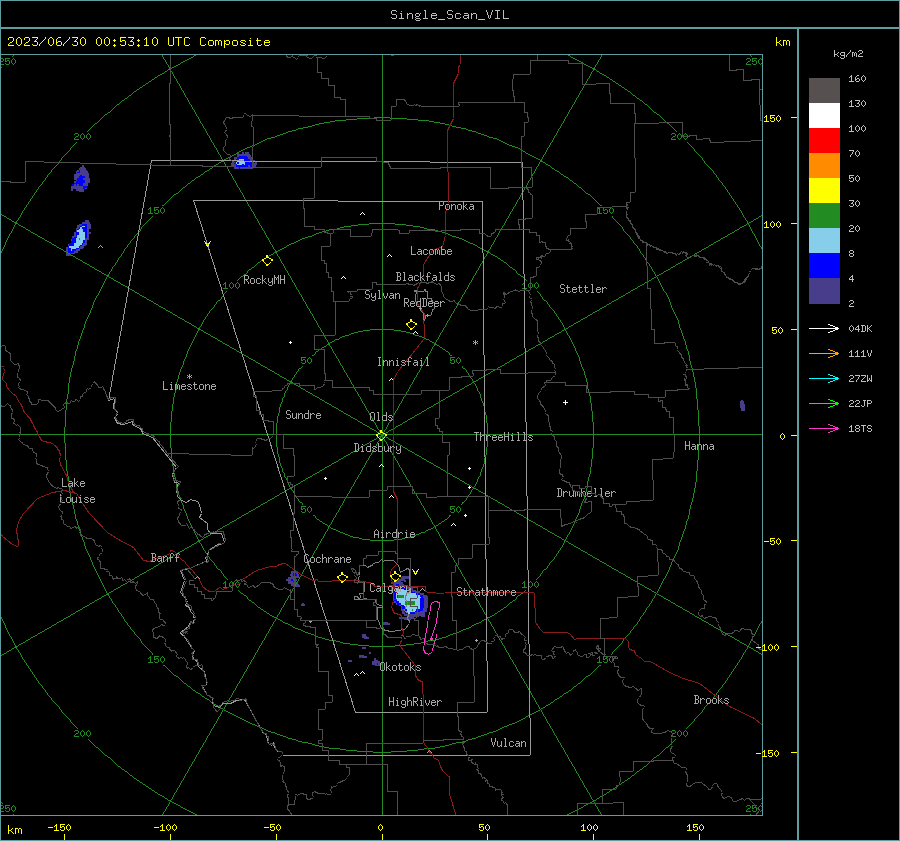Click the light blue echo in far northwest

pyautogui.click(x=79, y=238)
